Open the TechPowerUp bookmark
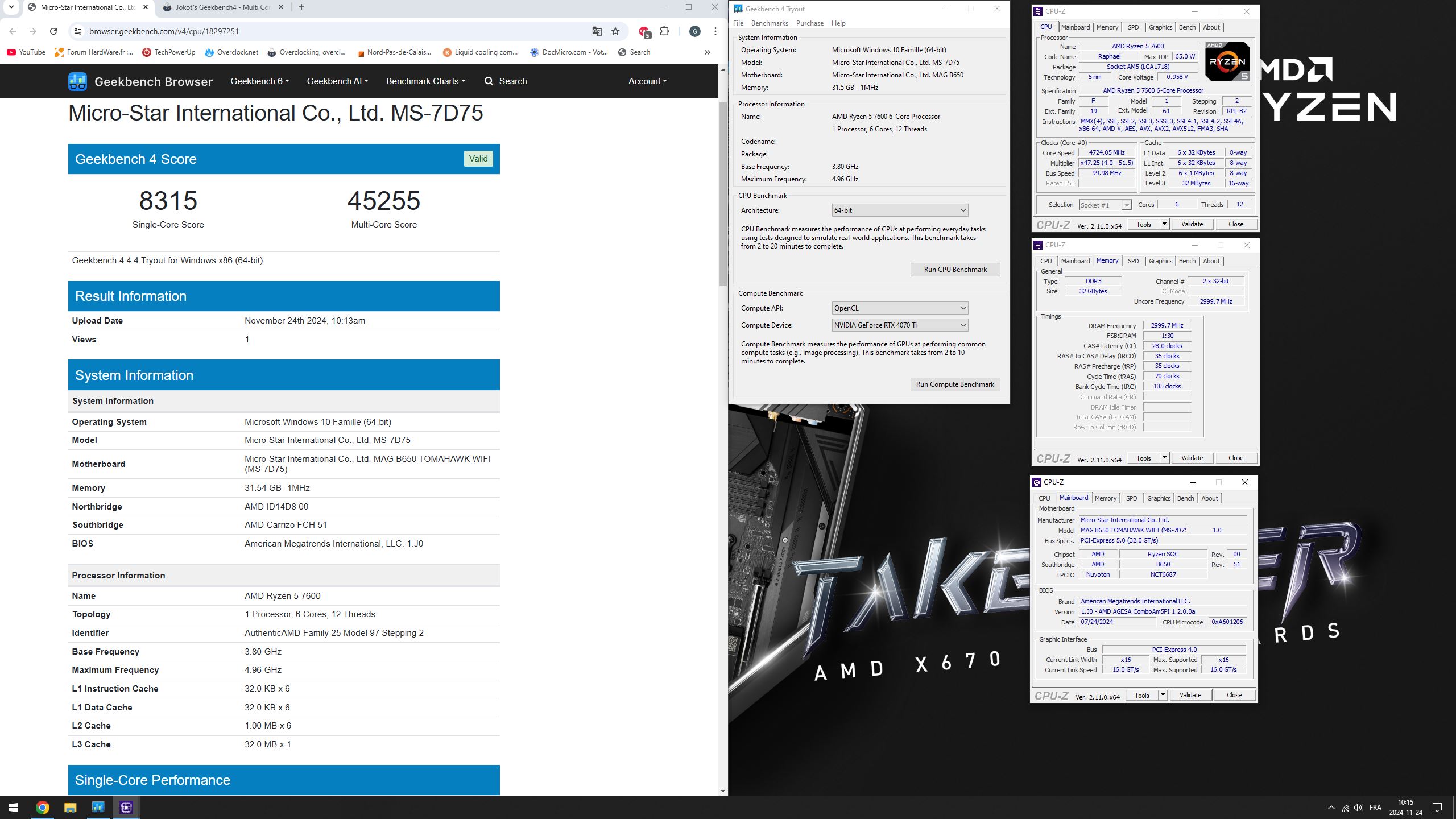Screen dimensions: 1456x819 168,52
